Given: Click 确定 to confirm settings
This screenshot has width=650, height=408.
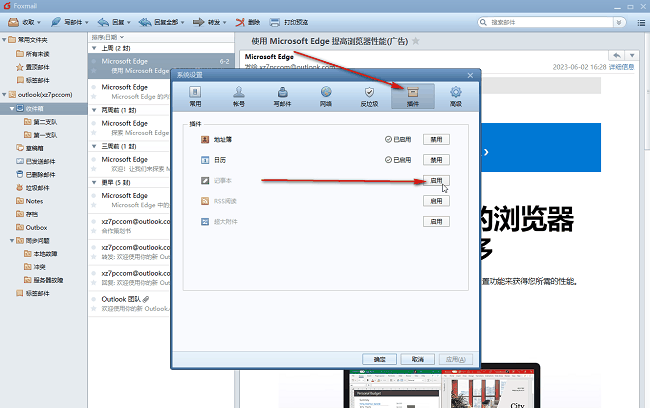Looking at the screenshot, I should click(x=379, y=359).
